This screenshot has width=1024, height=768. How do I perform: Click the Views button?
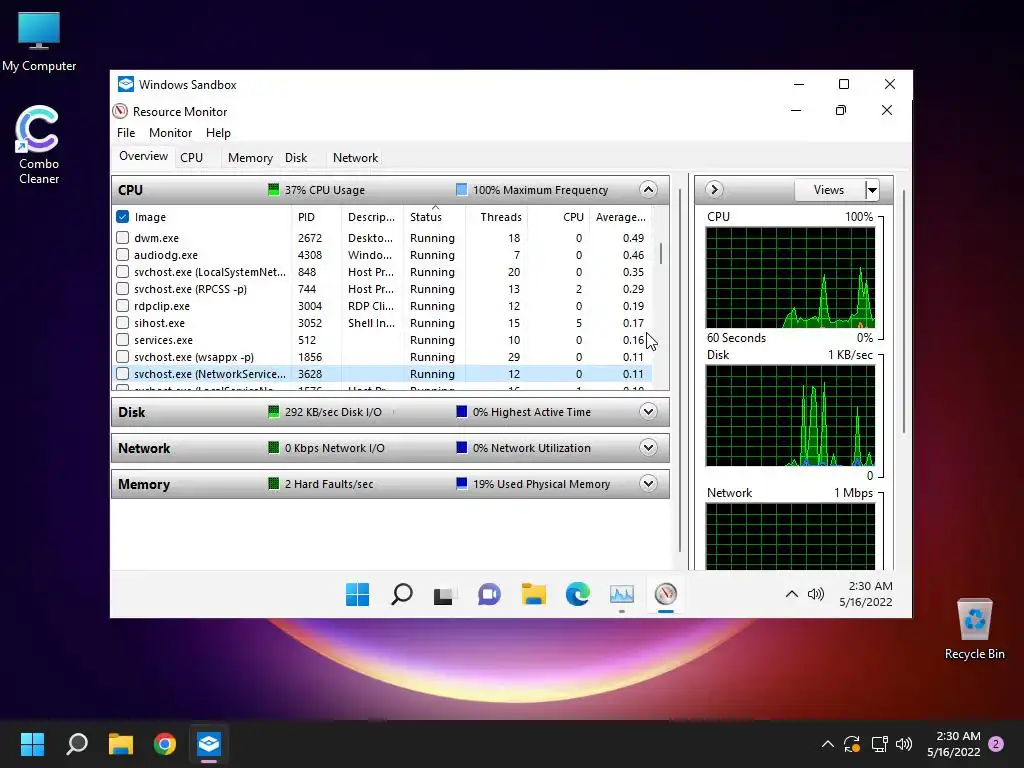coord(829,190)
